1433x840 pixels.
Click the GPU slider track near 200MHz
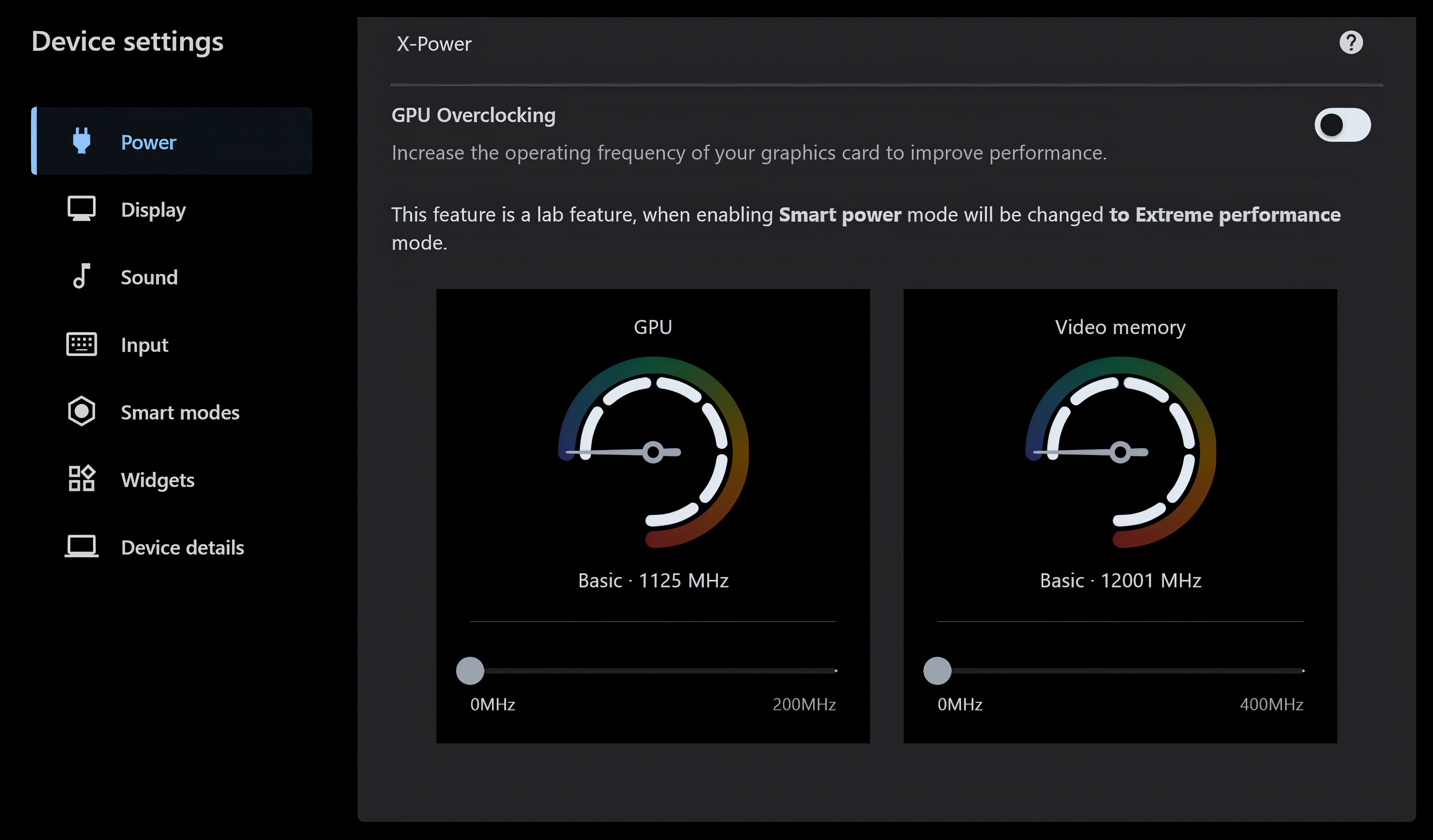click(830, 671)
